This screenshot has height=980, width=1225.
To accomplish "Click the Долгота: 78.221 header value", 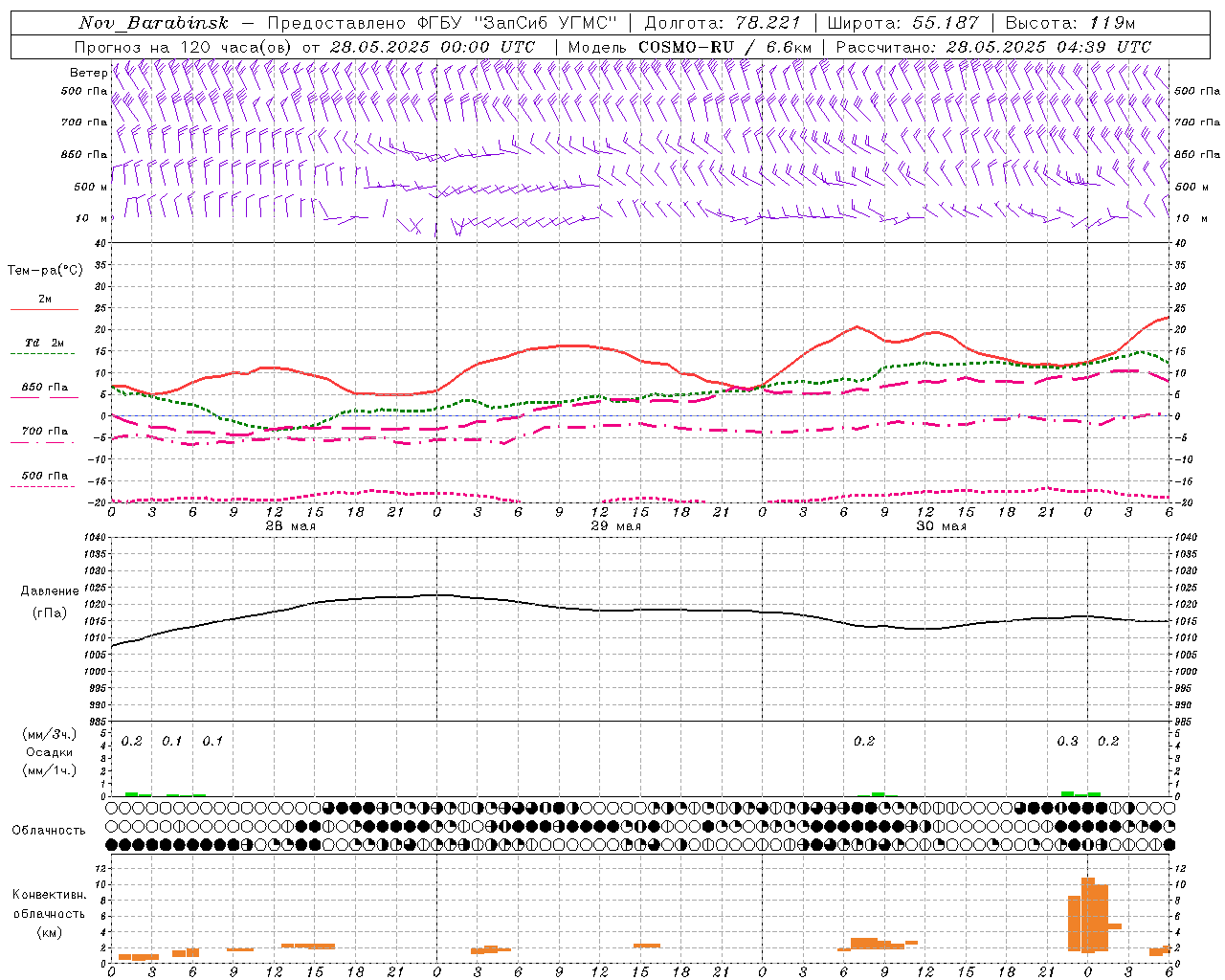I will 723,23.
